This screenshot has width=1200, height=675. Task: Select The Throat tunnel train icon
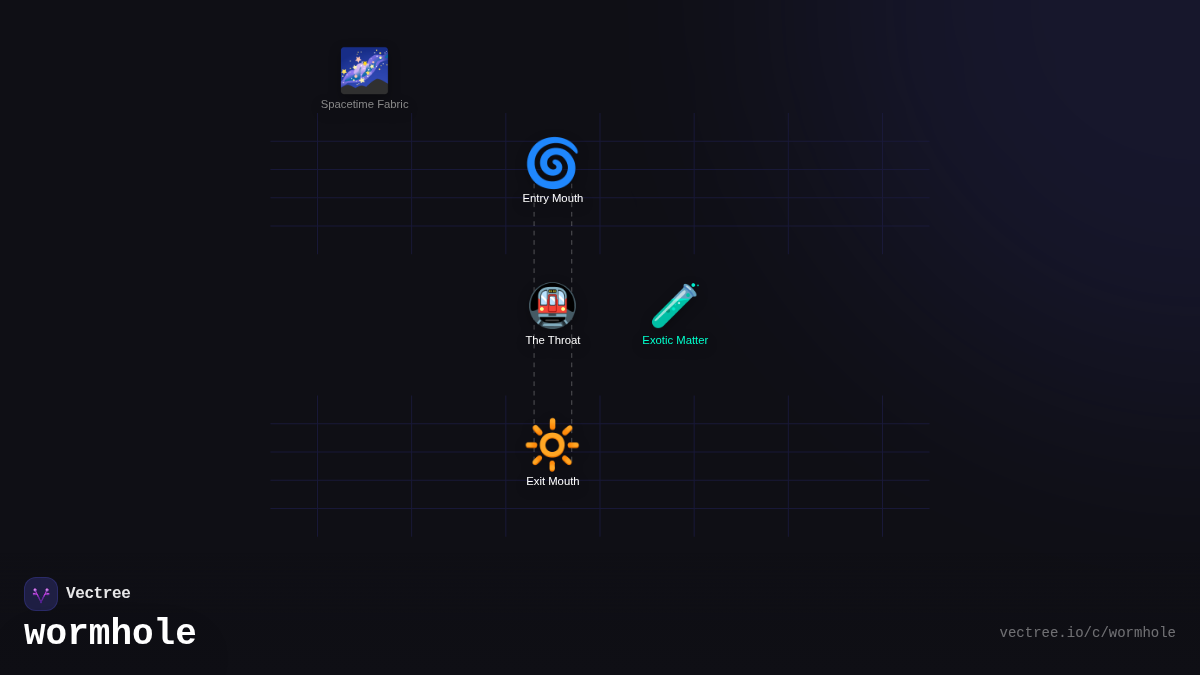552,305
